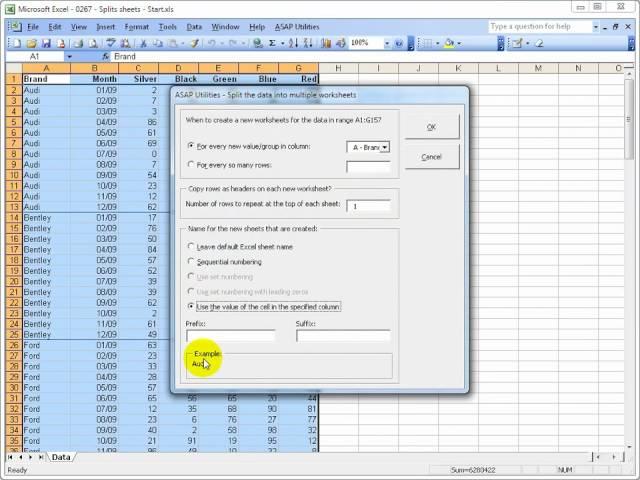Expand the Fill Color dropdown arrow
This screenshot has width=640, height=480.
[x=460, y=43]
